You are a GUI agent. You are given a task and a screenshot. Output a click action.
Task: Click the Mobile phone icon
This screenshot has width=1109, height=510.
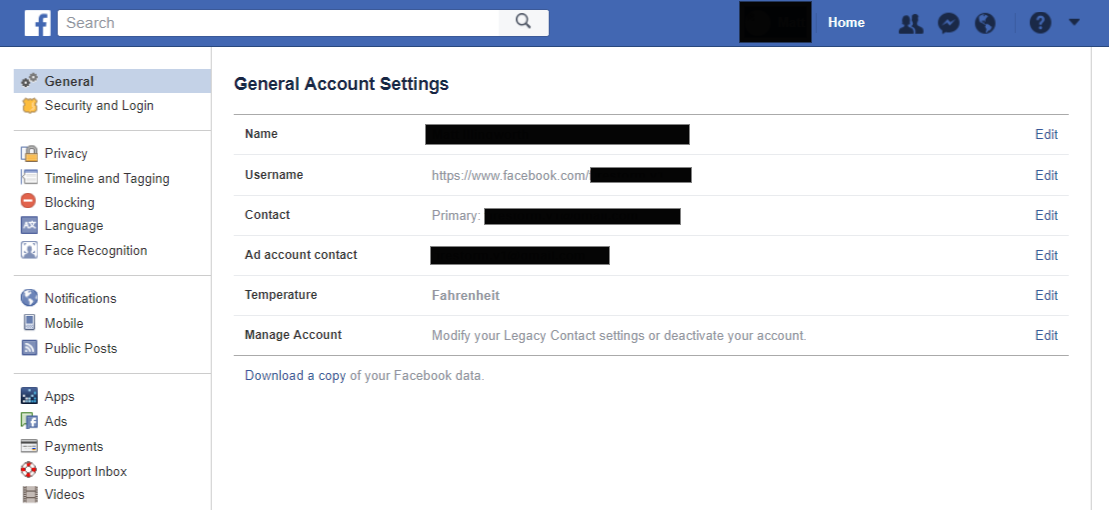[29, 323]
